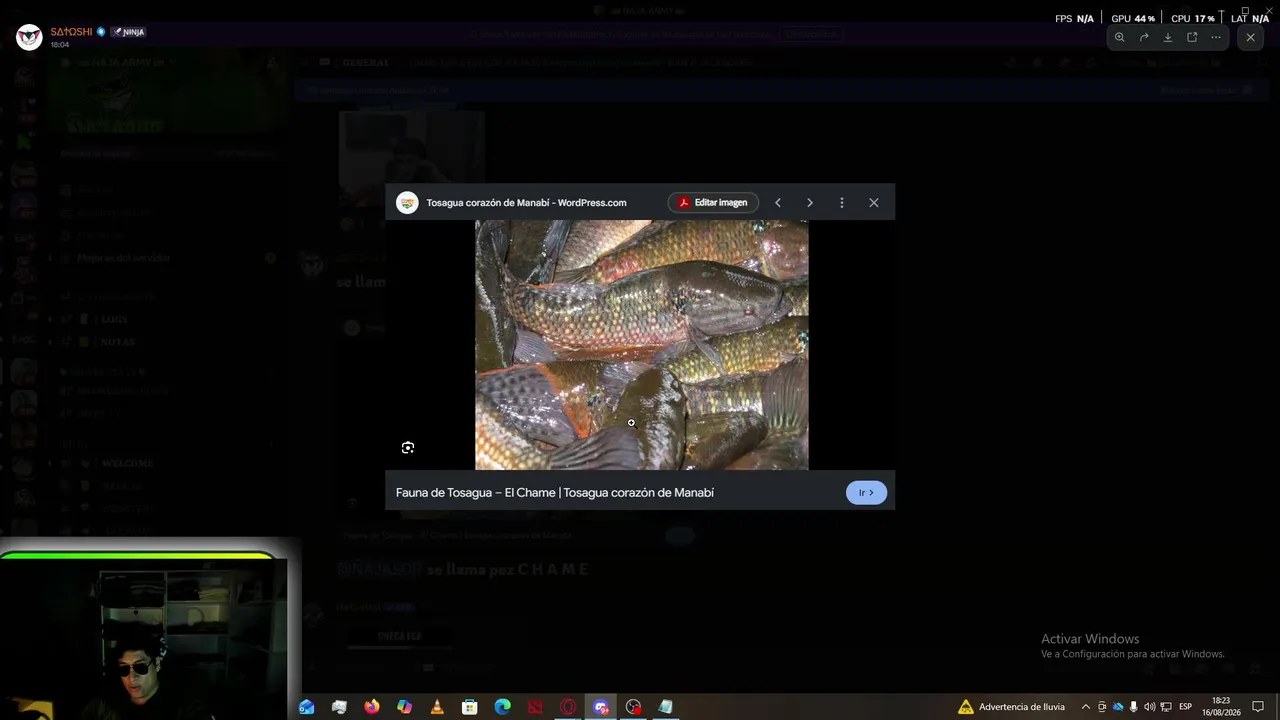Viewport: 1280px width, 720px height.
Task: Click the NINJA role tag
Action: (128, 32)
